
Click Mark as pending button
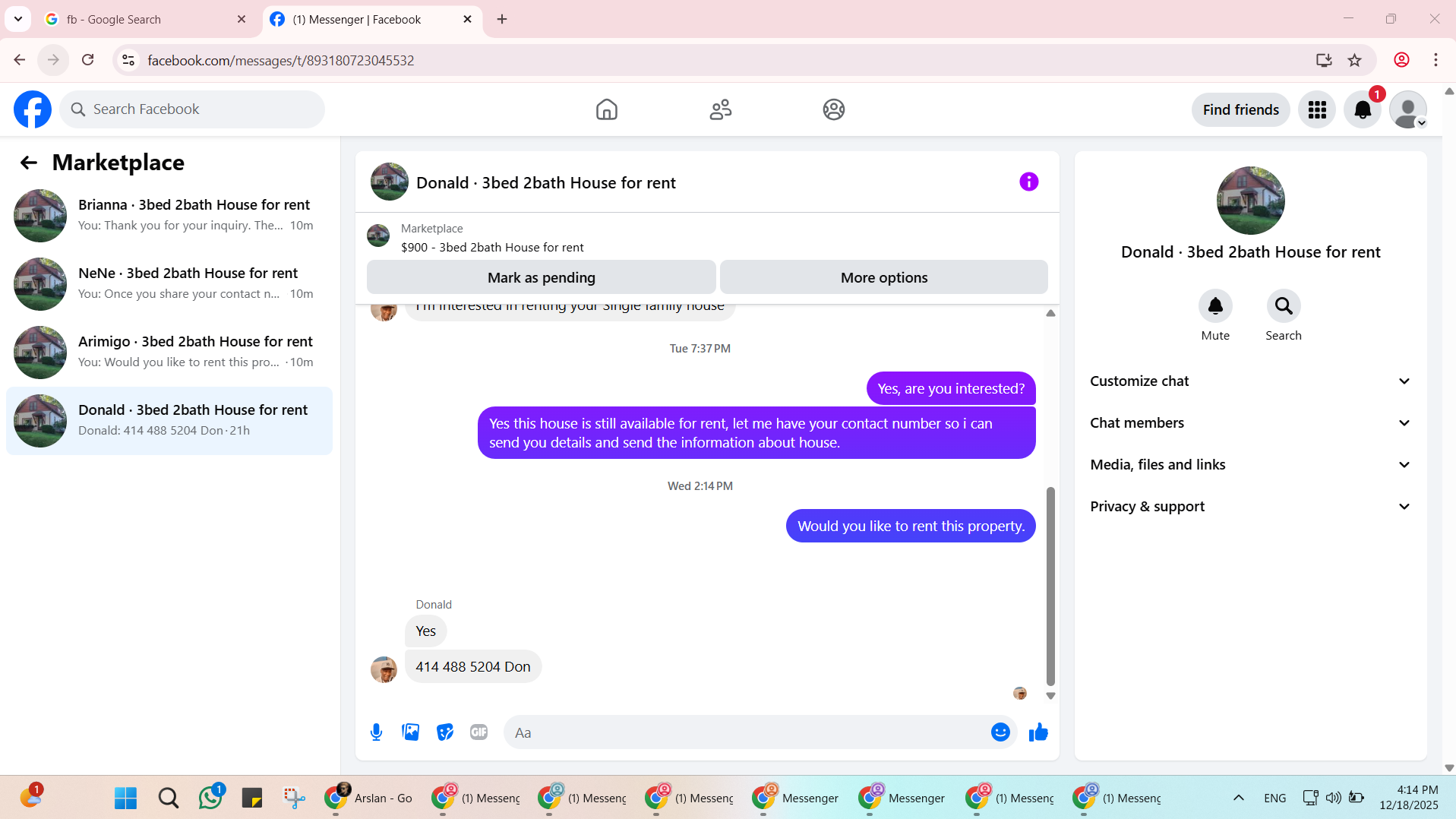pyautogui.click(x=541, y=277)
